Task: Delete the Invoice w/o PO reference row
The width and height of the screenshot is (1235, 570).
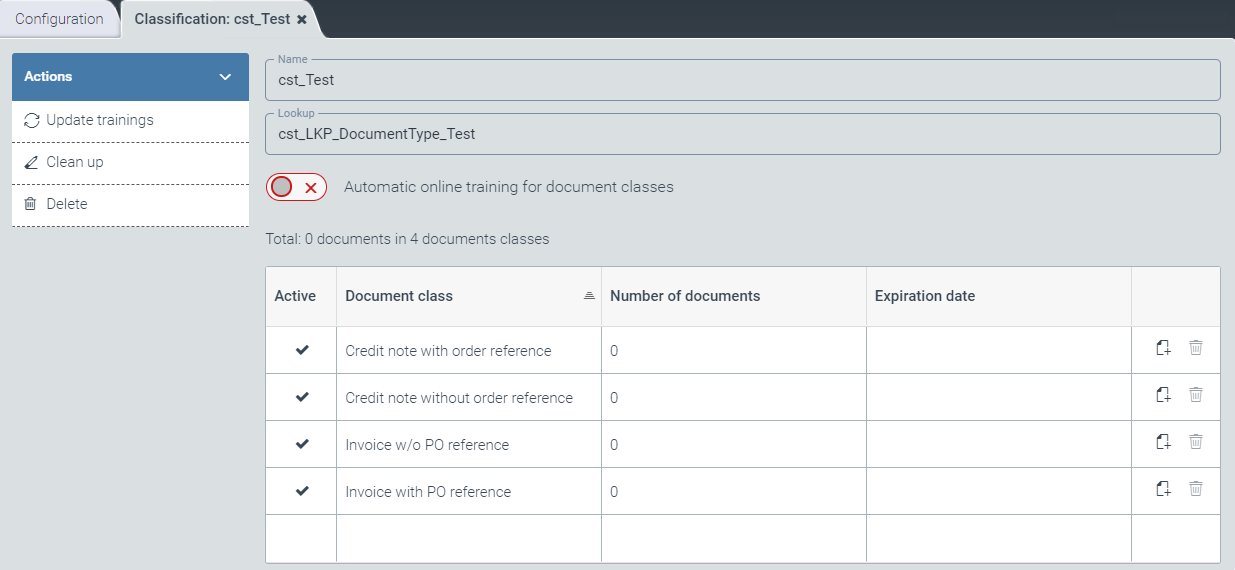Action: click(x=1195, y=442)
